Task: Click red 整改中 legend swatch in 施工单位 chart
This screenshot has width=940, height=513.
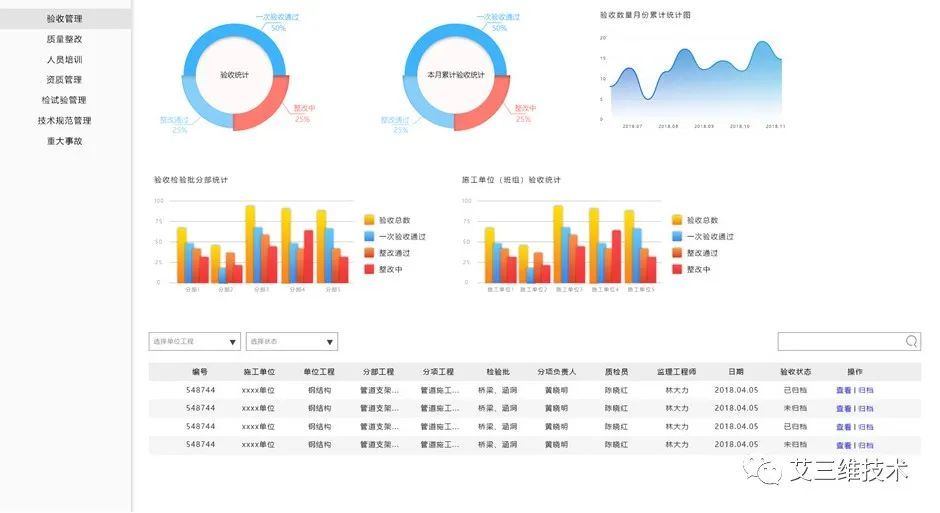Action: (x=677, y=269)
